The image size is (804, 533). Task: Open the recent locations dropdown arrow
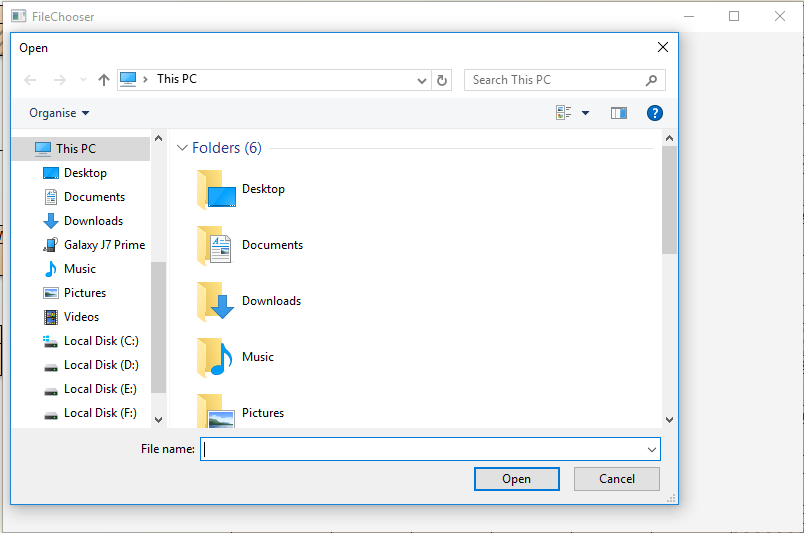tap(83, 80)
